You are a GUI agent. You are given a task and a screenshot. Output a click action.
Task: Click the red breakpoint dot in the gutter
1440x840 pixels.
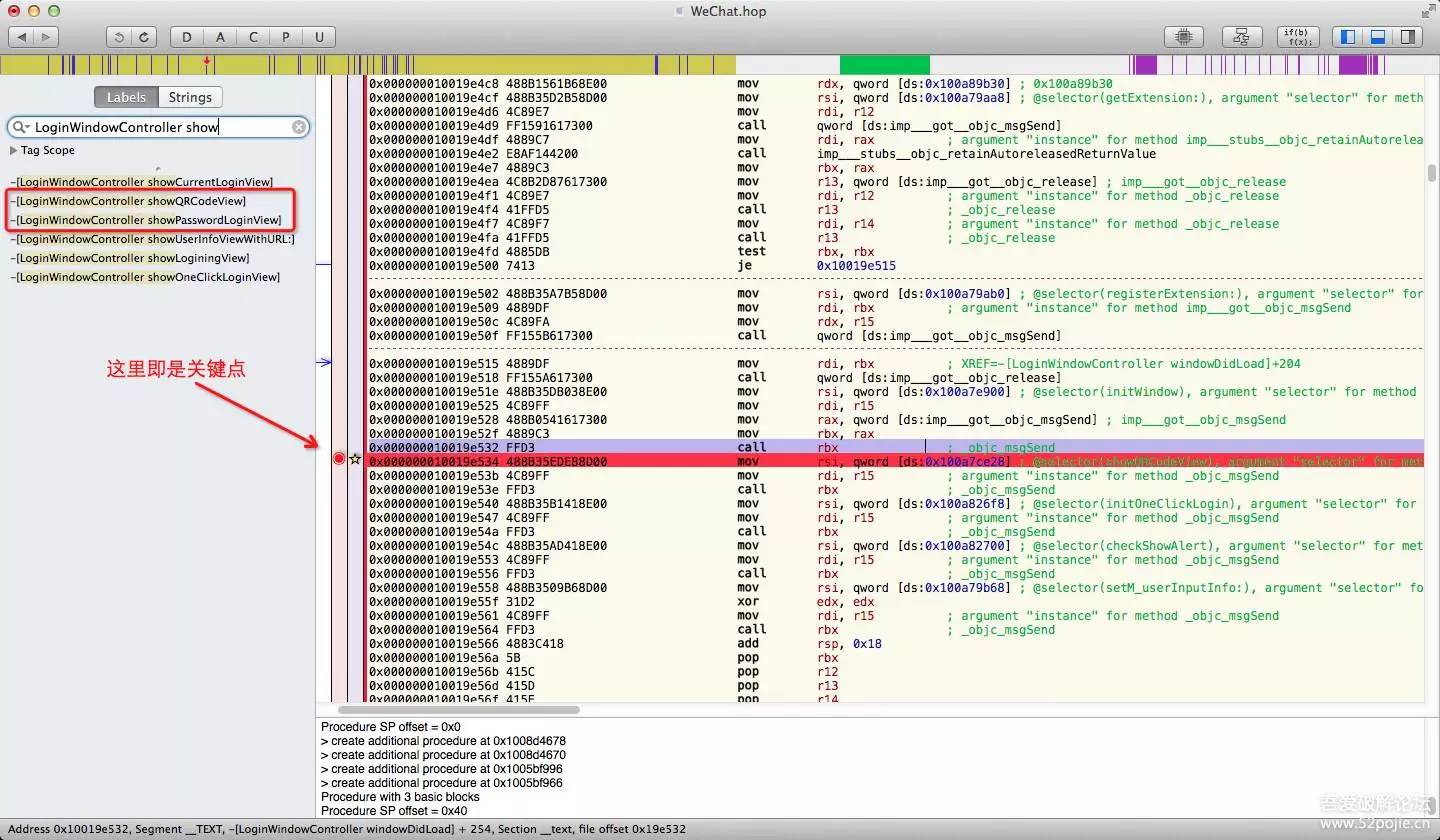(339, 458)
